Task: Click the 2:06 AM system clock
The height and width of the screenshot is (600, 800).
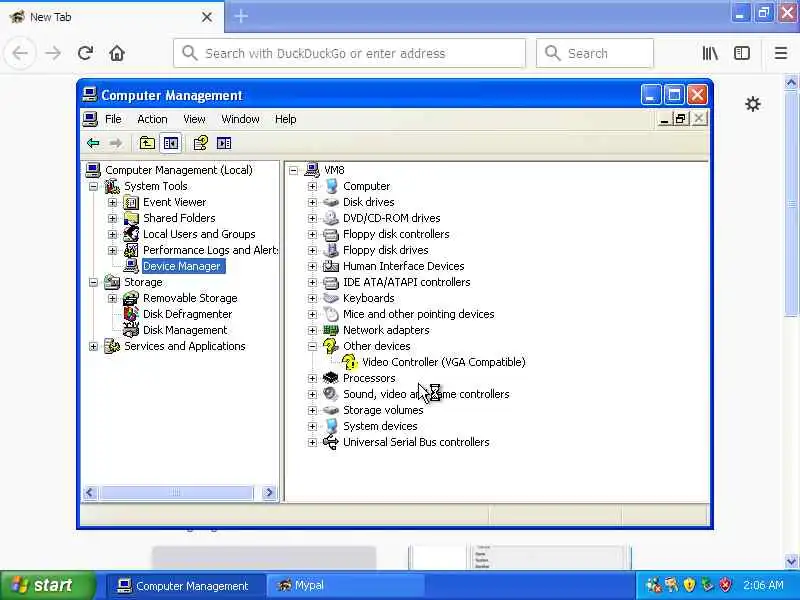Action: click(763, 585)
